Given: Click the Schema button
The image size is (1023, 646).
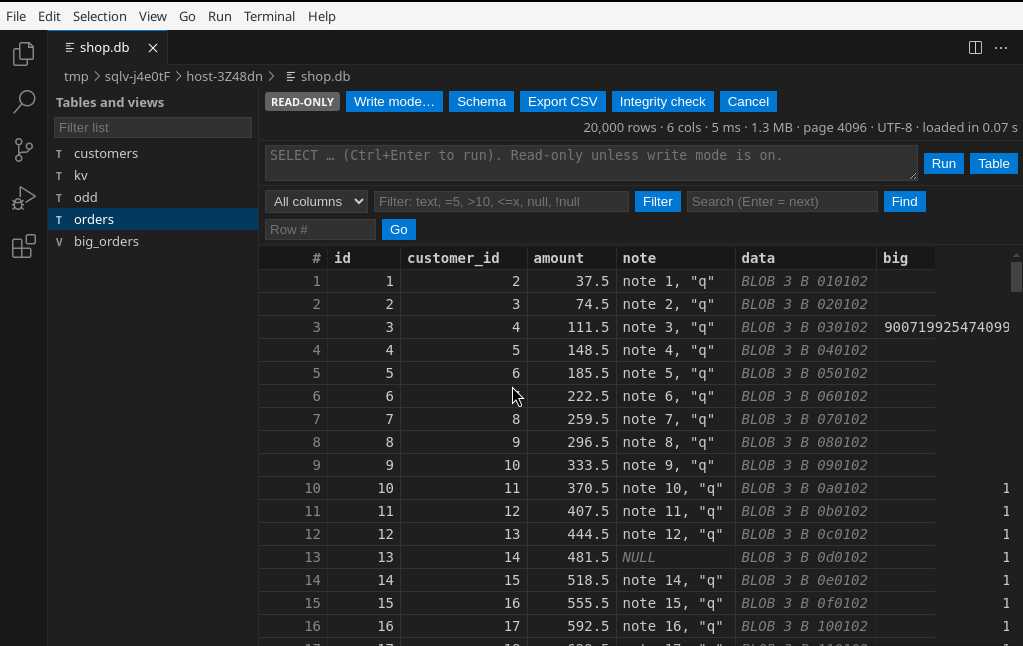Looking at the screenshot, I should (481, 102).
